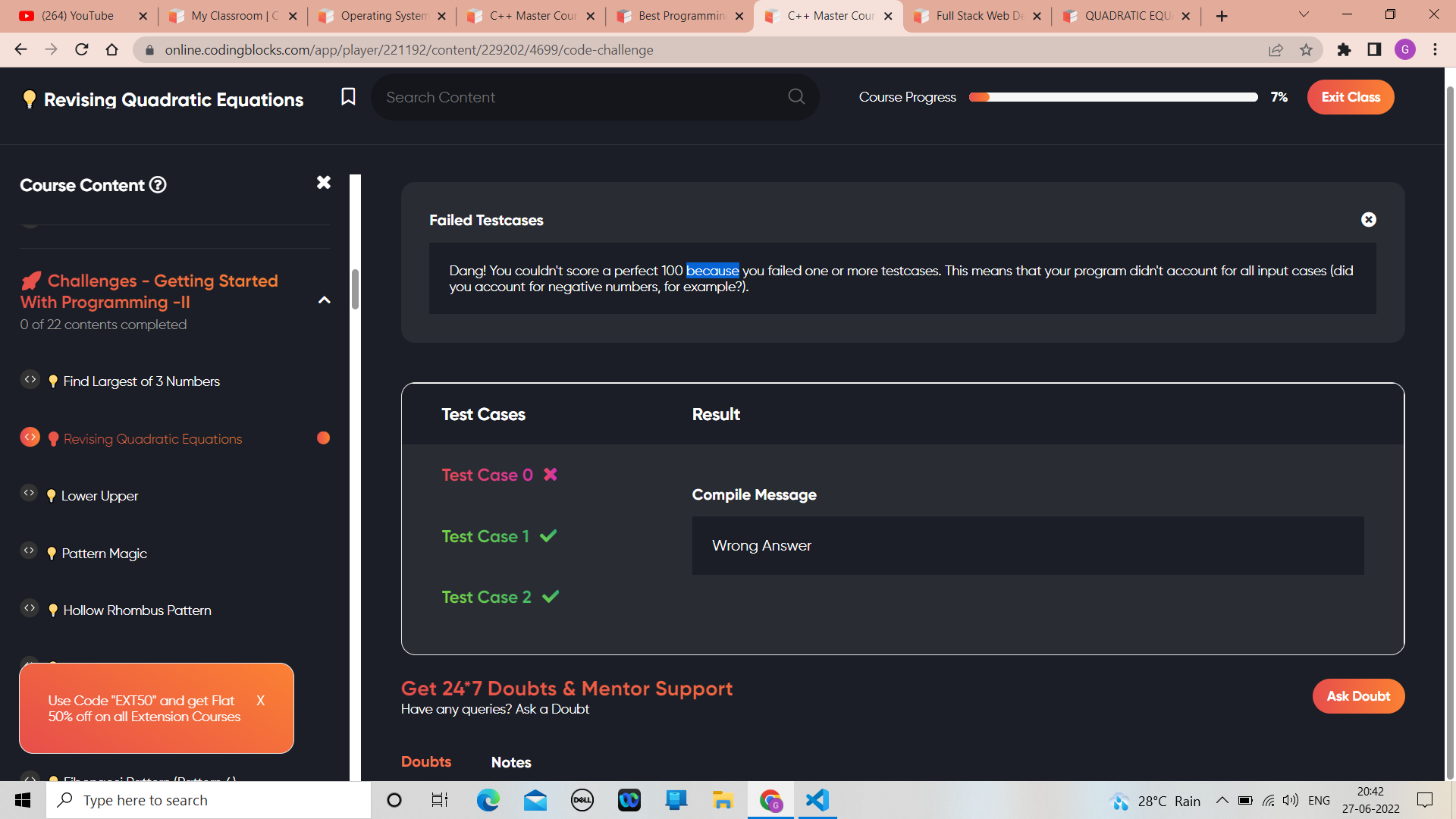Switch to the Doubts tab
1456x819 pixels.
(x=425, y=761)
